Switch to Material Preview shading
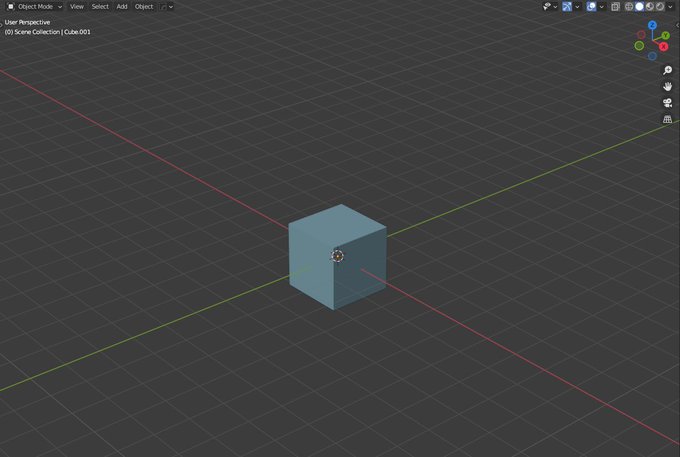Image resolution: width=680 pixels, height=457 pixels. [x=650, y=7]
